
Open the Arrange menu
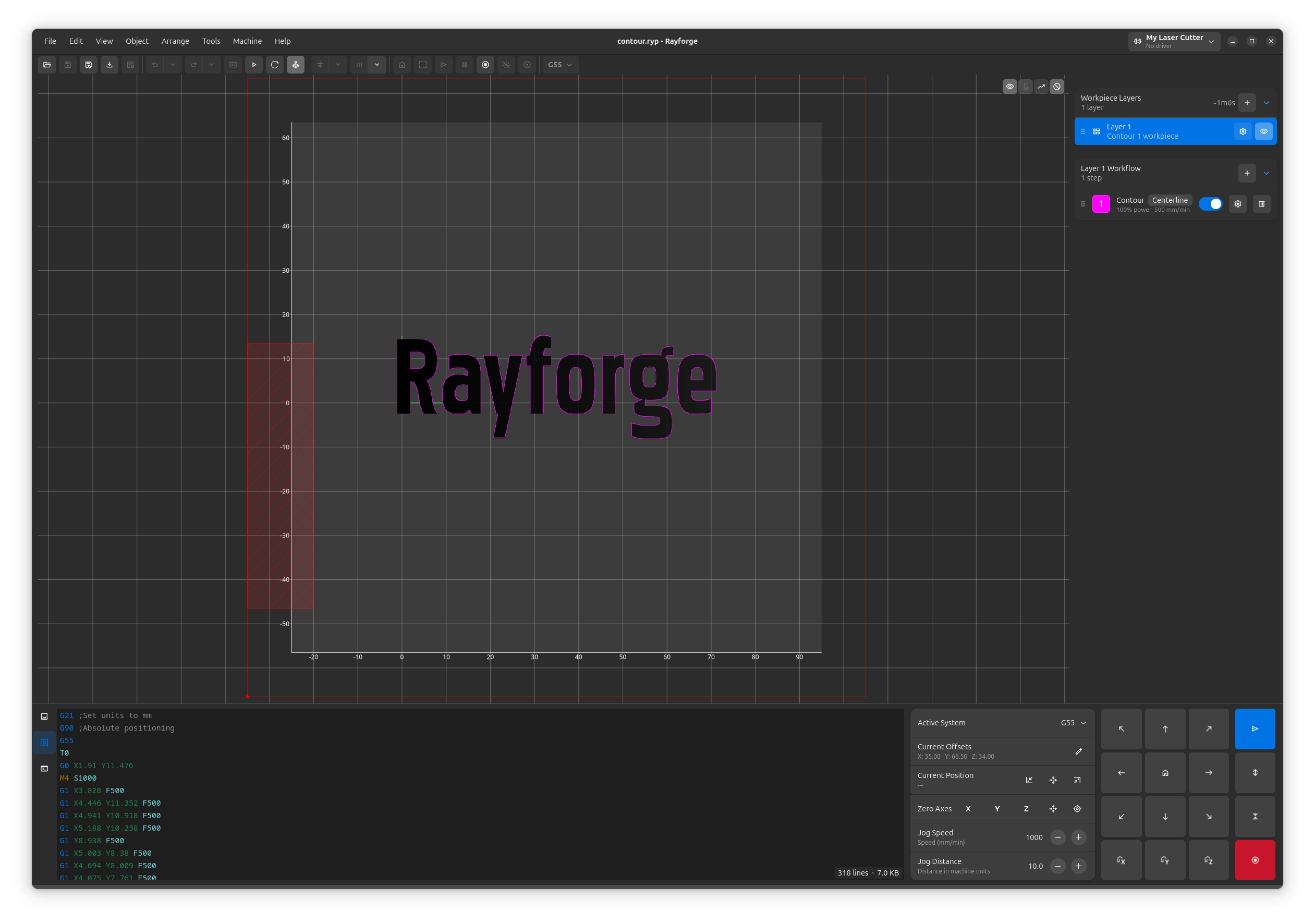(x=175, y=41)
